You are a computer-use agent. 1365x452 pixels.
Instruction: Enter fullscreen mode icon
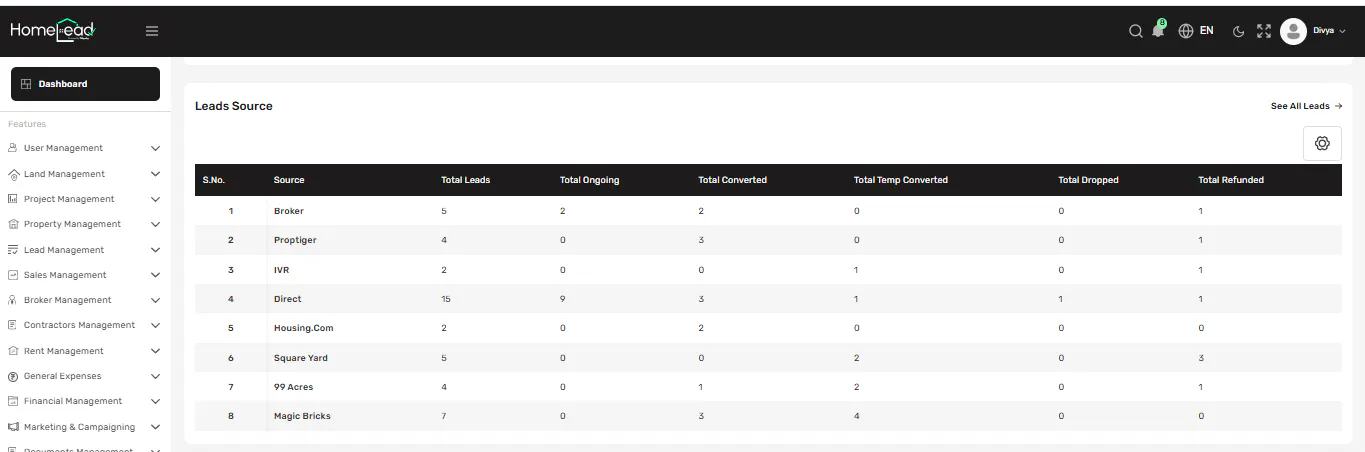[x=1264, y=31]
